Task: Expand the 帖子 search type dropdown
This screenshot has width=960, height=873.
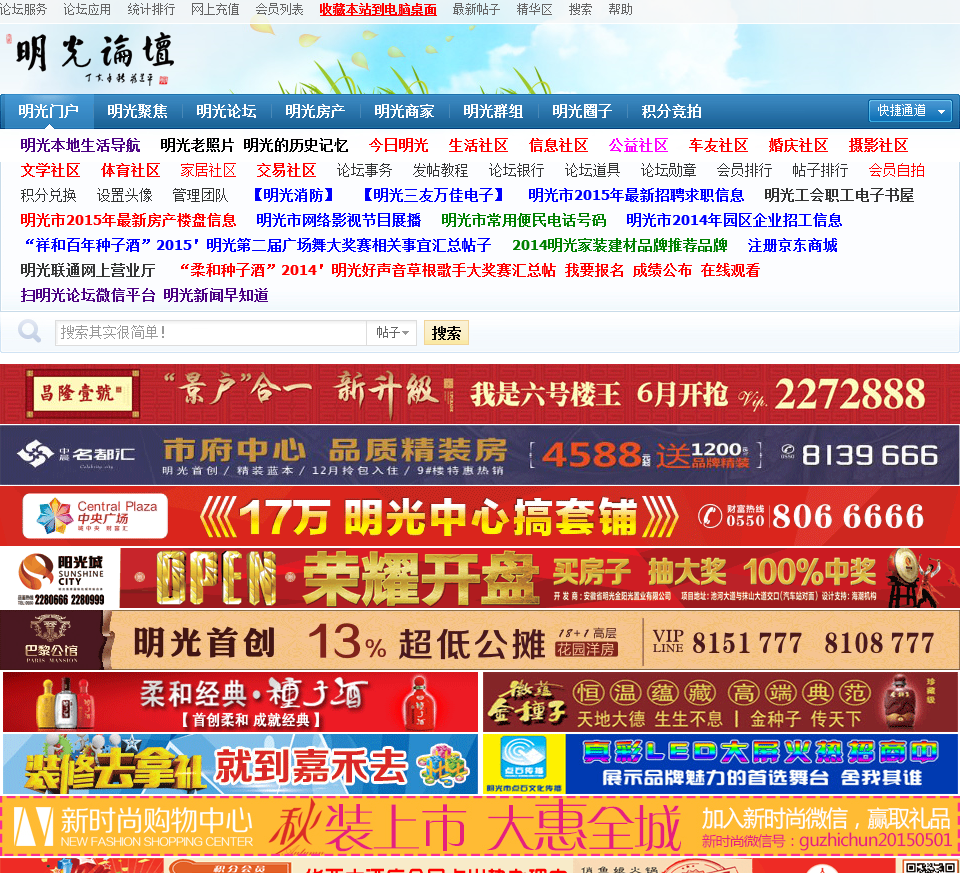Action: click(x=392, y=332)
